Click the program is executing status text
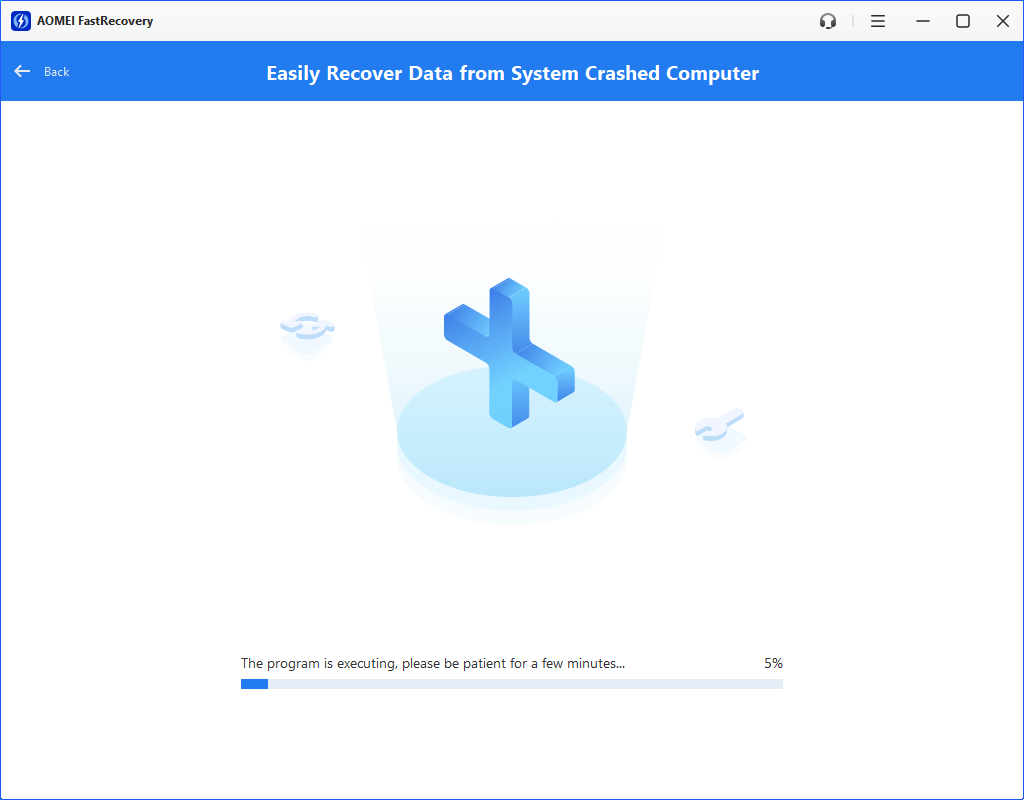Viewport: 1024px width, 800px height. [432, 664]
